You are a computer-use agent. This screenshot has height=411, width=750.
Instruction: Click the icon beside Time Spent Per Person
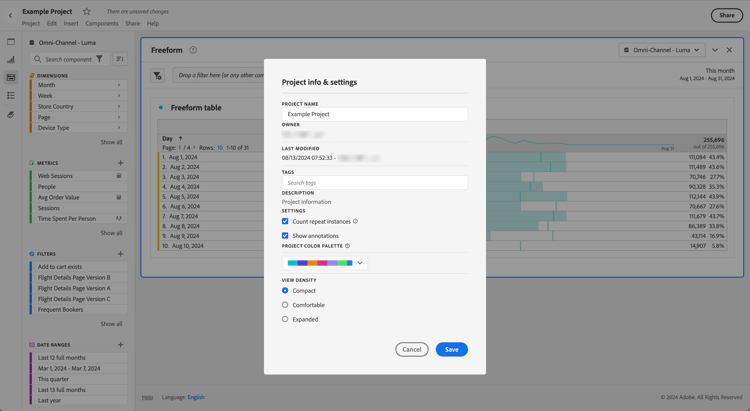click(x=119, y=218)
